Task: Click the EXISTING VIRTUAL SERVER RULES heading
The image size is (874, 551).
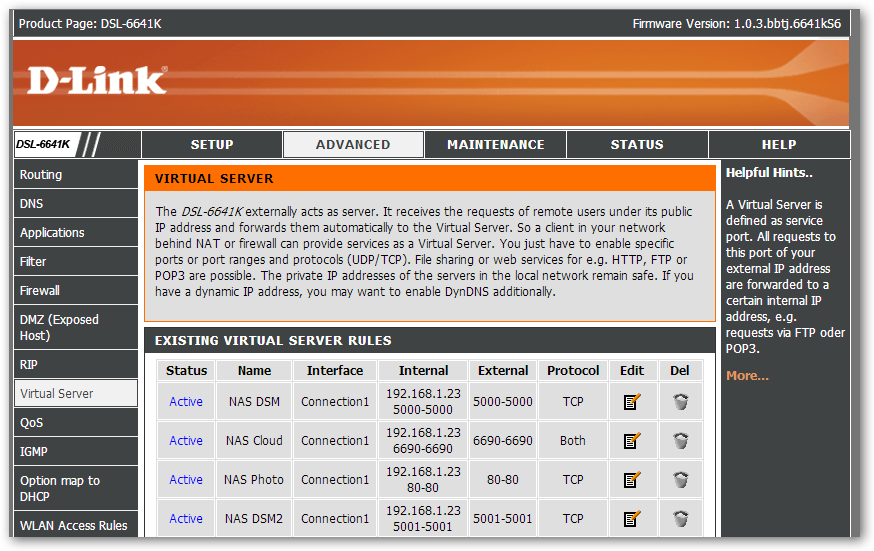Action: (273, 340)
